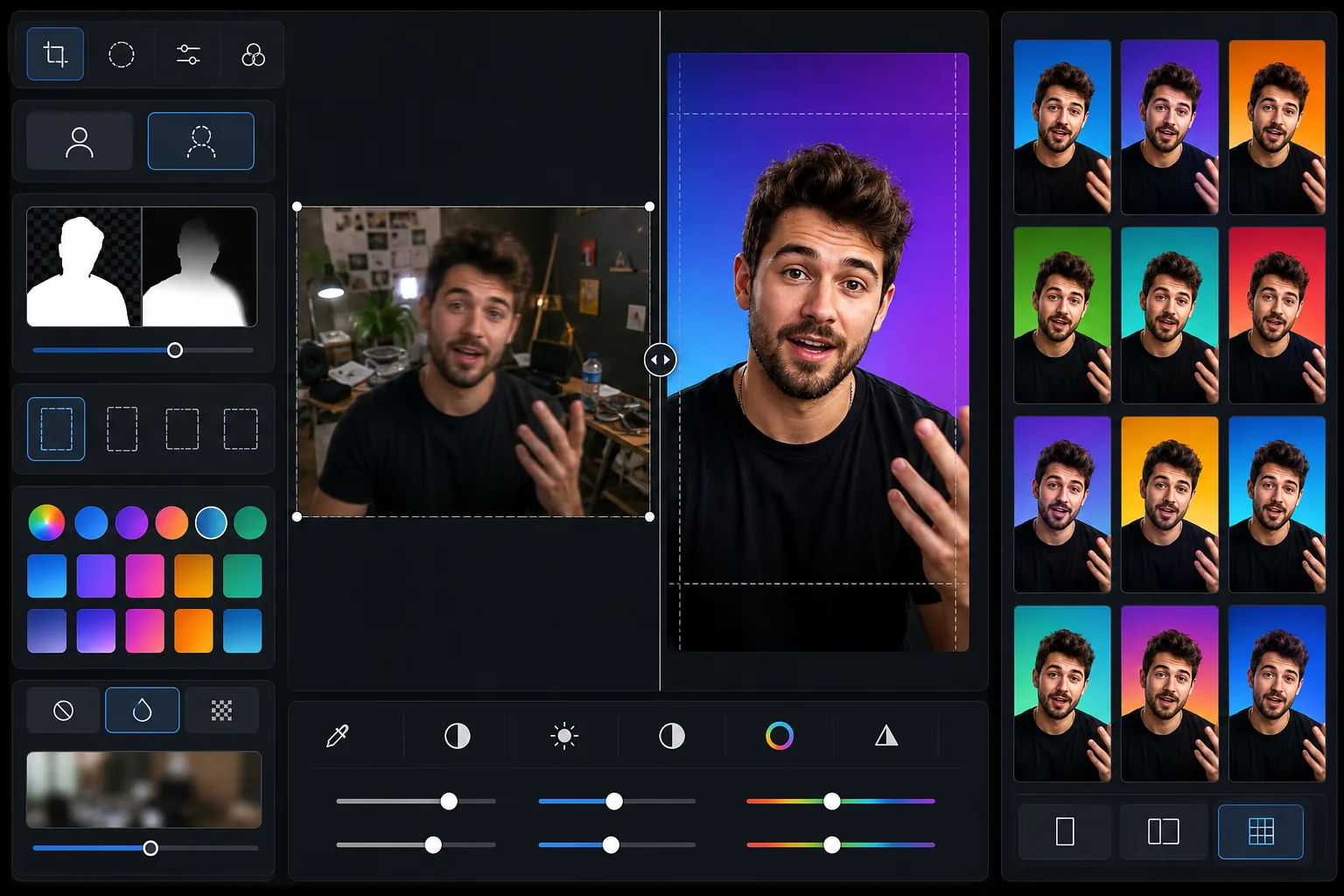1344x896 pixels.
Task: Select the Crop tool icon
Action: 55,54
